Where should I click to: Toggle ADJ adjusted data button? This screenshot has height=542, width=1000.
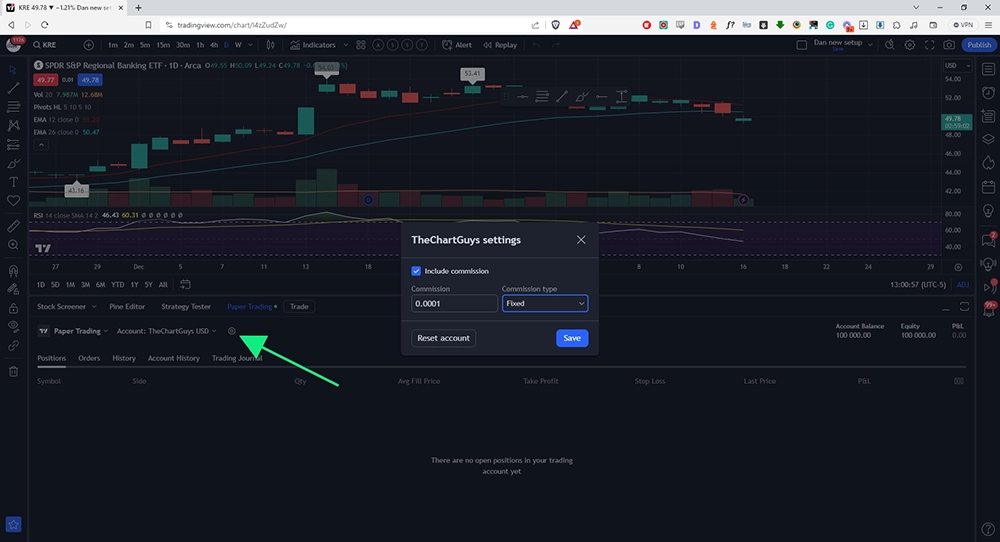click(962, 284)
